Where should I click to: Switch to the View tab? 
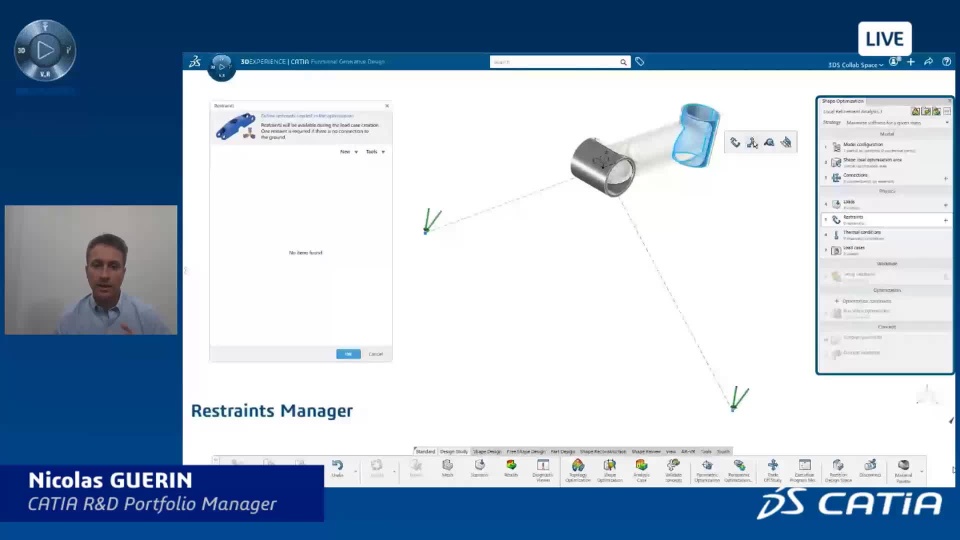pyautogui.click(x=670, y=451)
